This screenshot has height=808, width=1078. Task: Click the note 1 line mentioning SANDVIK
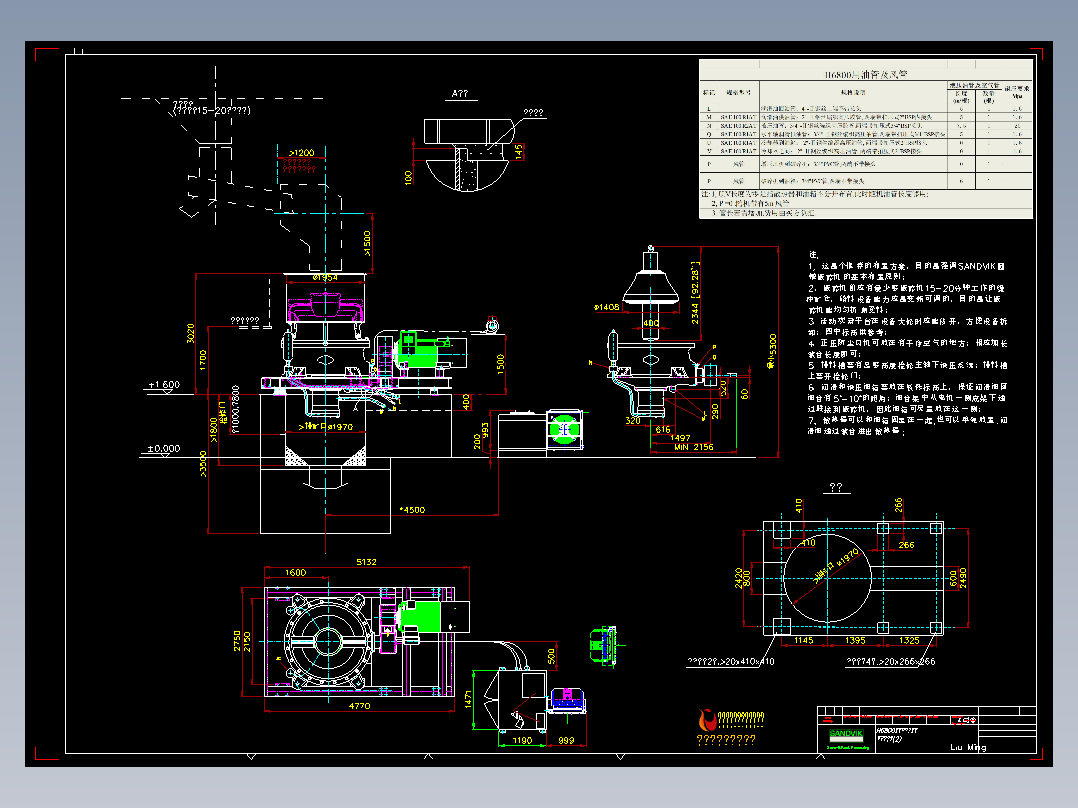907,266
